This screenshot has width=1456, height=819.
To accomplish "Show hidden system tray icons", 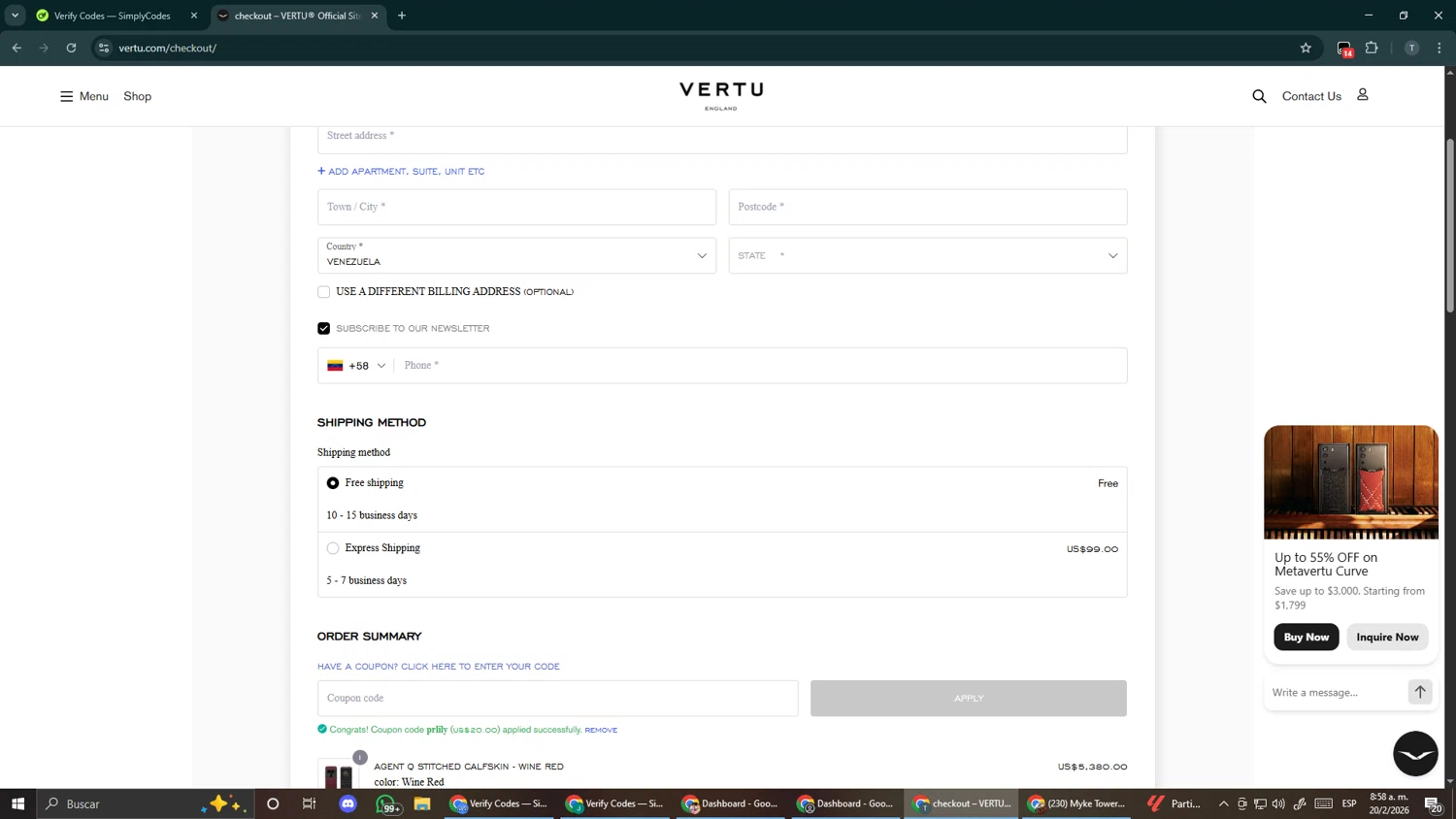I will pyautogui.click(x=1224, y=803).
